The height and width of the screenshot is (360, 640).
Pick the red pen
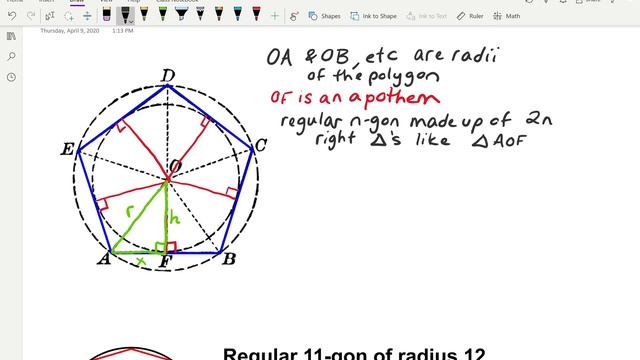click(256, 14)
